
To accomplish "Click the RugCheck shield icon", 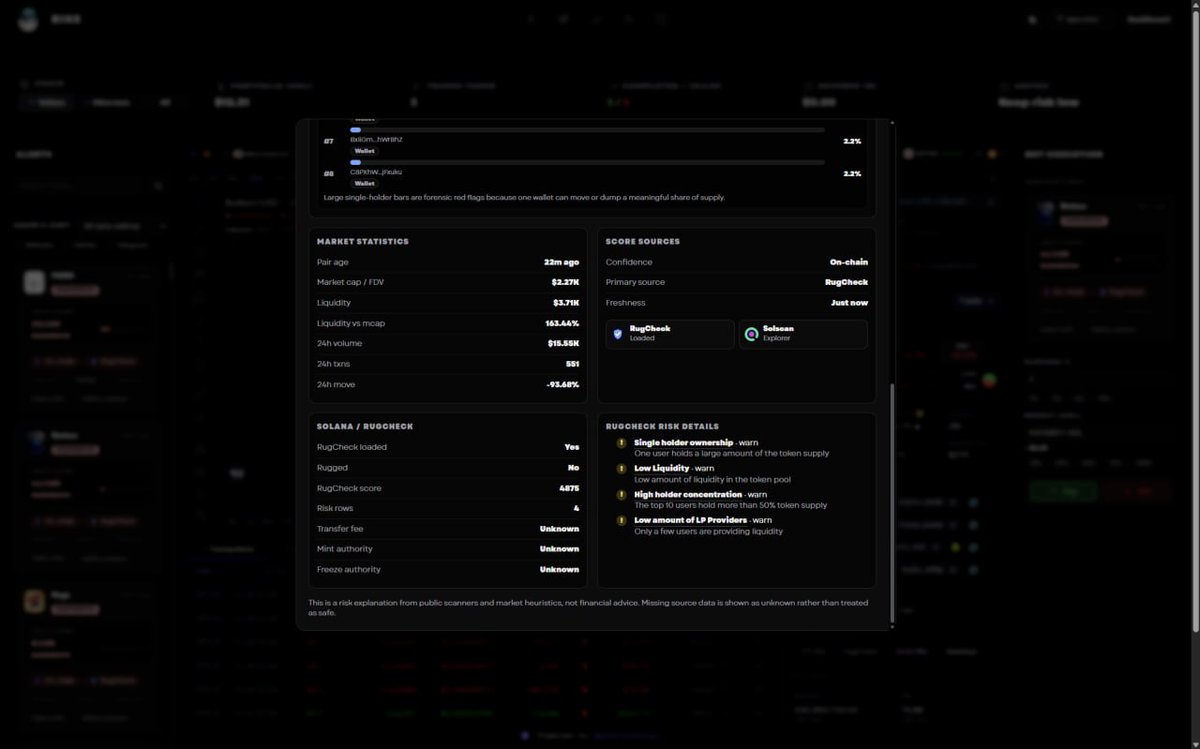I will [x=618, y=334].
